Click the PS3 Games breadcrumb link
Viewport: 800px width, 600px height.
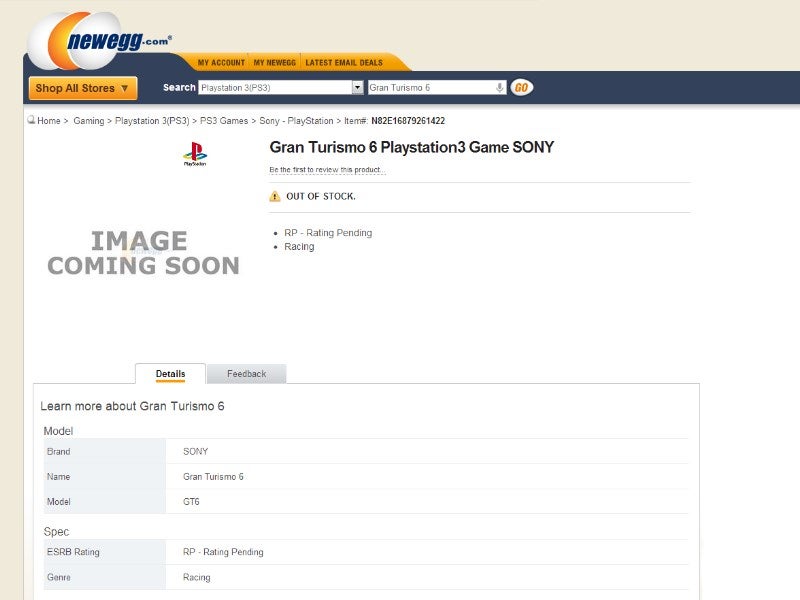tap(224, 121)
